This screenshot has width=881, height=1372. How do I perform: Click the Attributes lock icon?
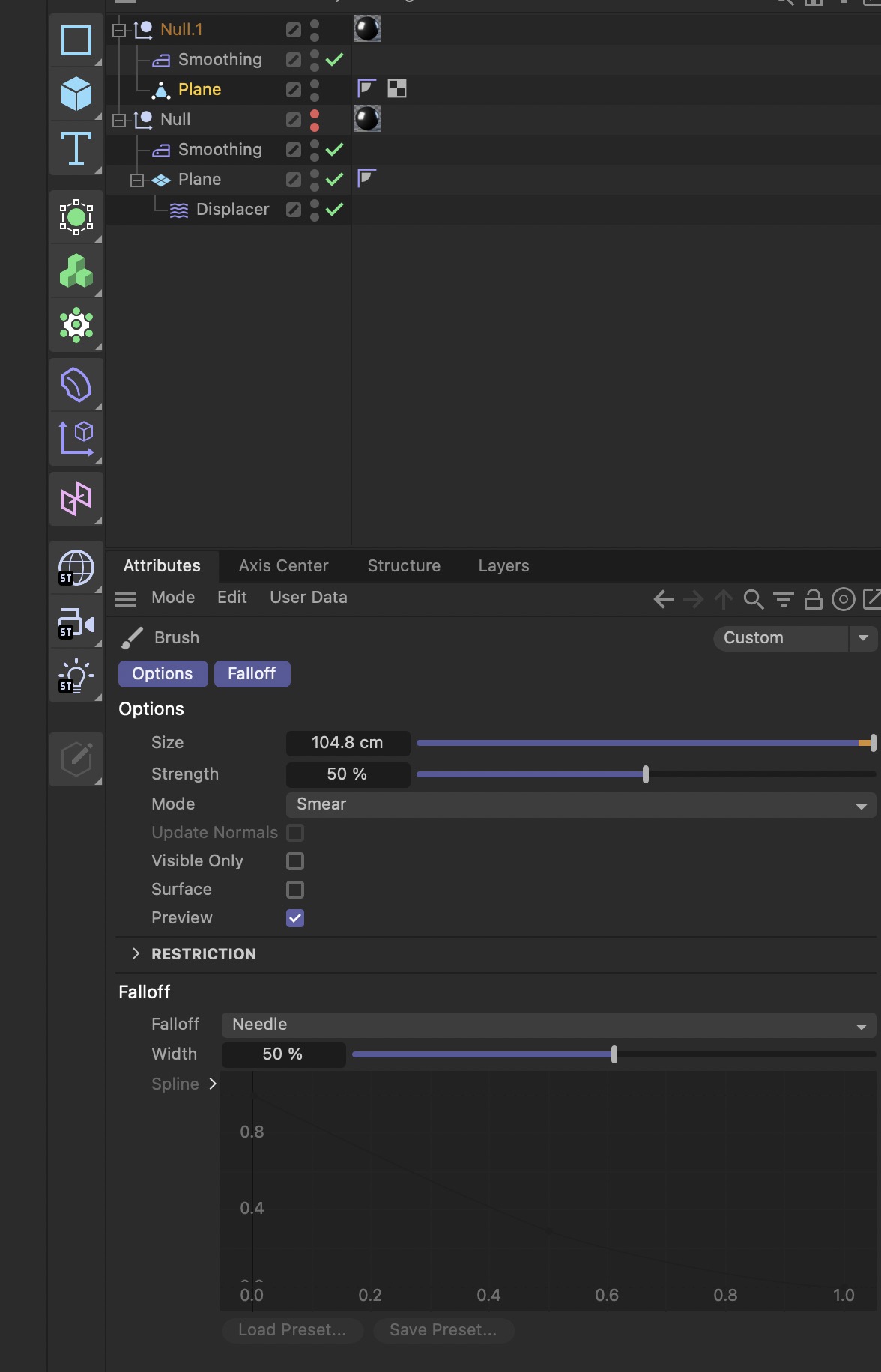813,599
